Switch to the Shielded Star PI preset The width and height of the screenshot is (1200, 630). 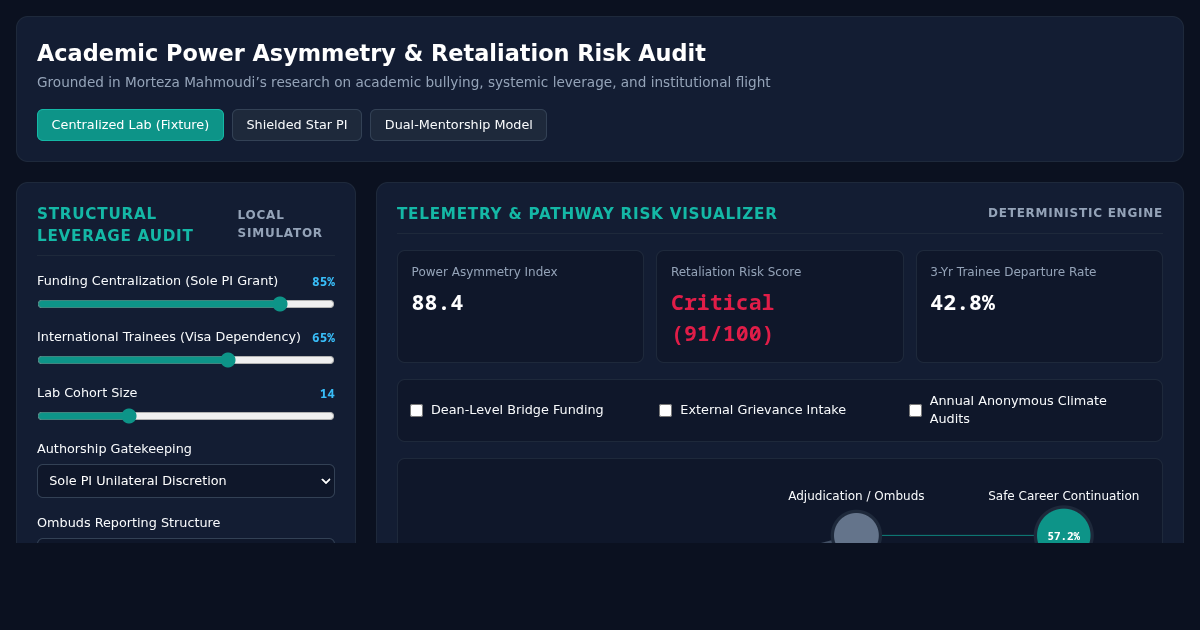pos(297,125)
